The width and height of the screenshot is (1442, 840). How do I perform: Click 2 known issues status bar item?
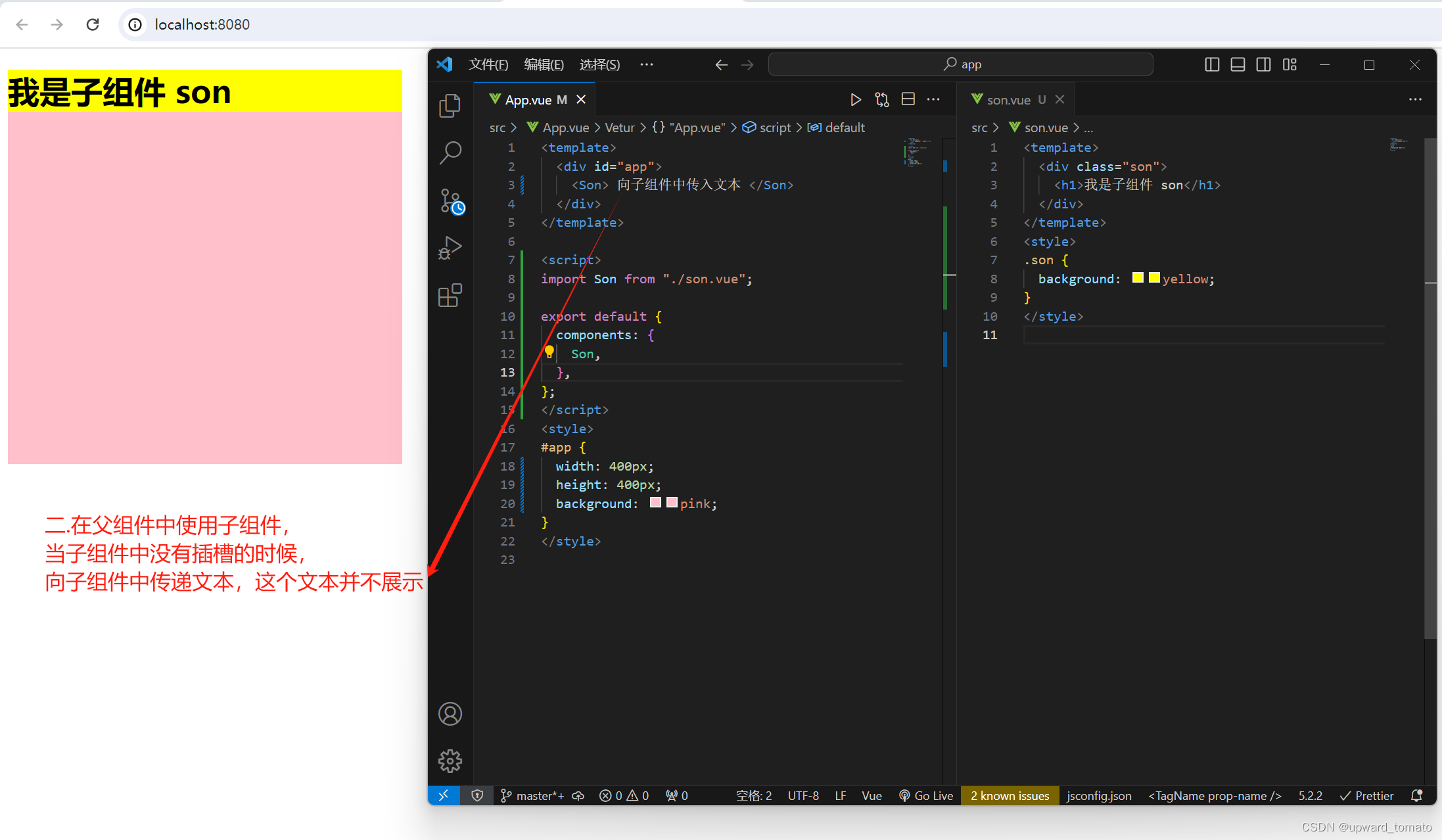[x=1010, y=795]
